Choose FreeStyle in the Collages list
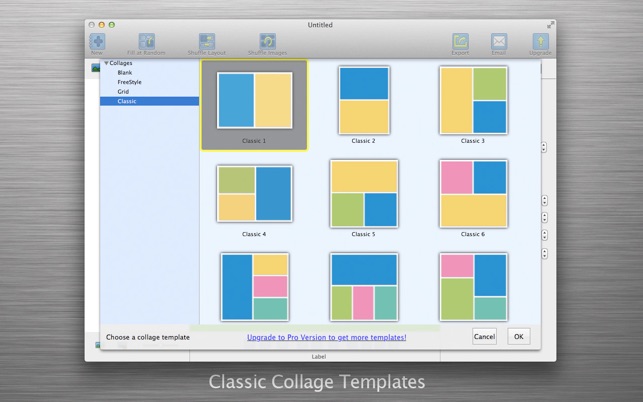 (129, 82)
